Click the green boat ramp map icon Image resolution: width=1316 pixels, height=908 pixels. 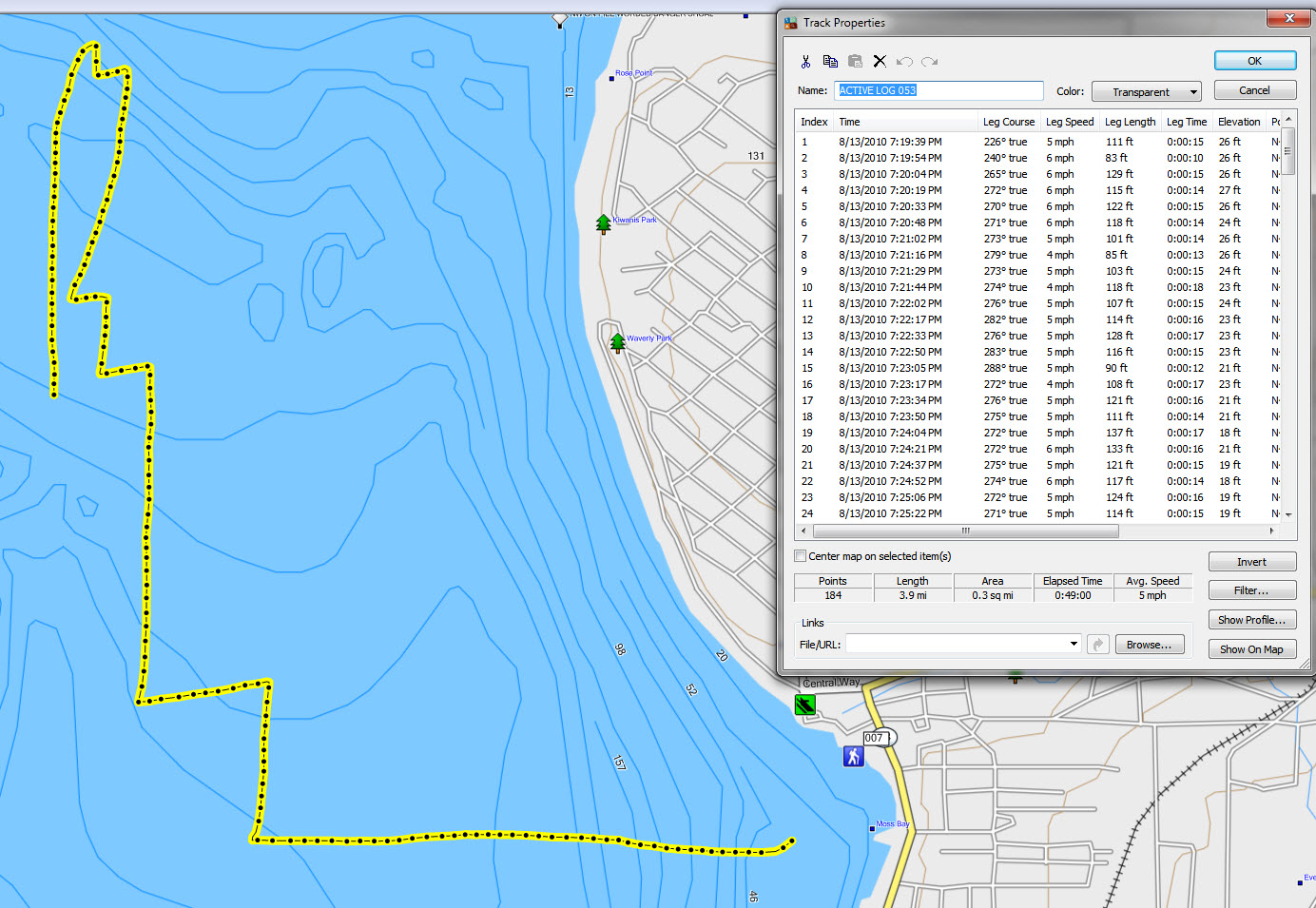(x=805, y=705)
